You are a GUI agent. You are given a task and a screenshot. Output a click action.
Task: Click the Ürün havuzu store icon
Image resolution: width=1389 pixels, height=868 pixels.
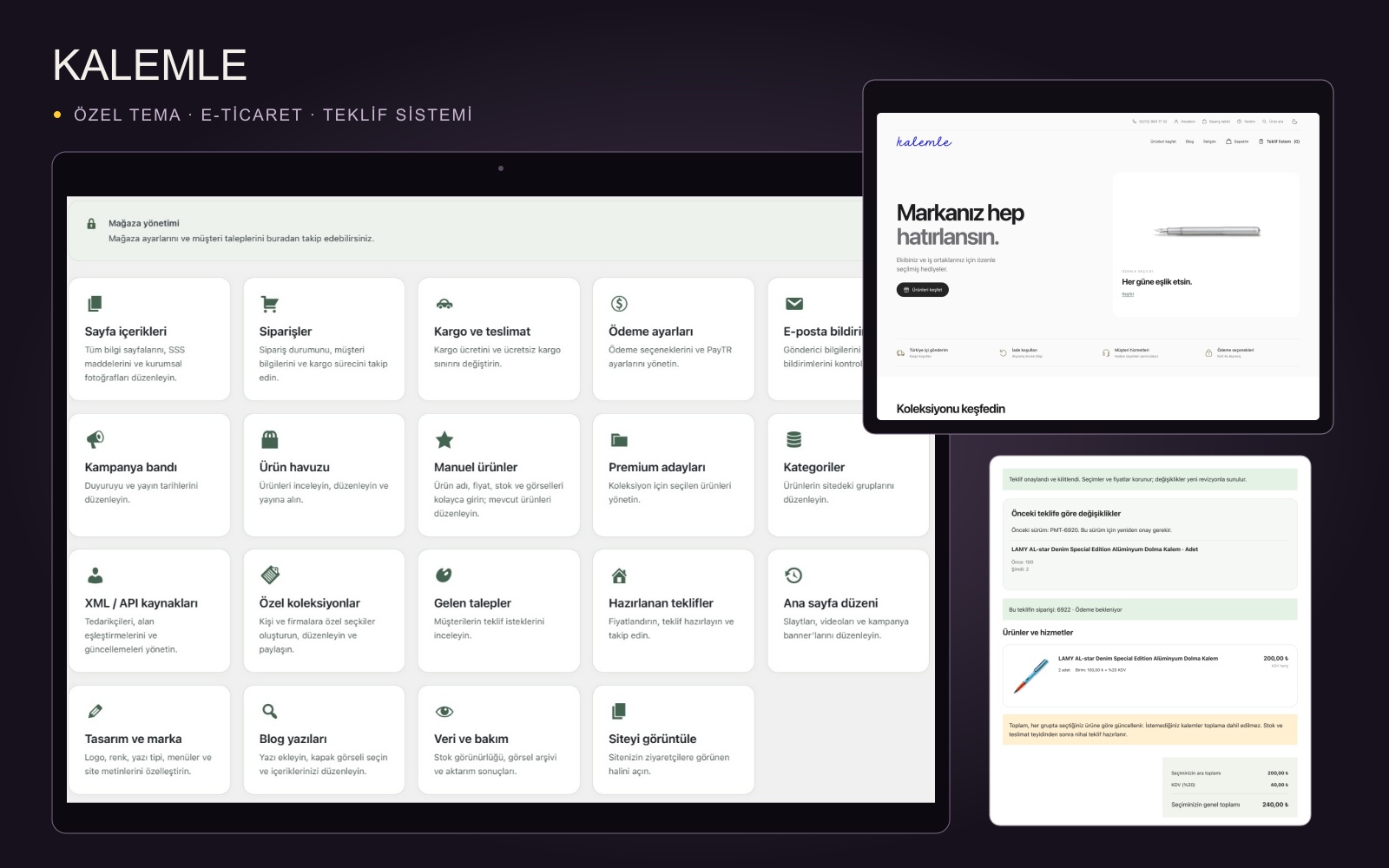click(x=270, y=439)
